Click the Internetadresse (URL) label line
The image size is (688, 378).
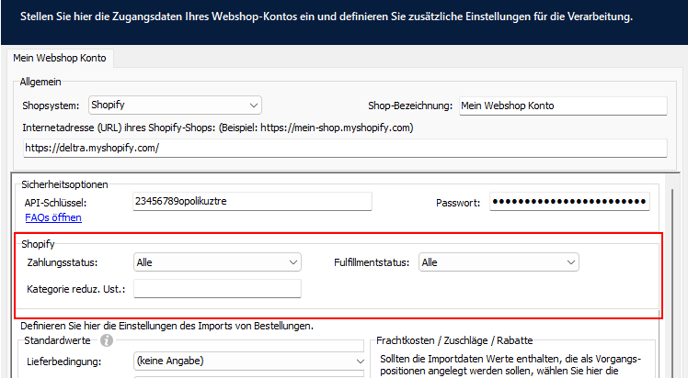pyautogui.click(x=218, y=128)
